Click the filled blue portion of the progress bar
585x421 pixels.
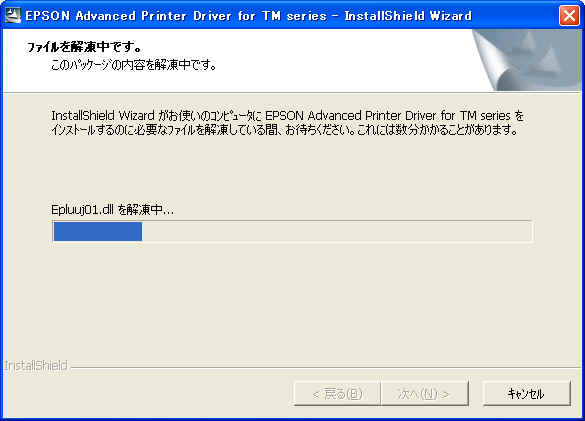(x=98, y=231)
